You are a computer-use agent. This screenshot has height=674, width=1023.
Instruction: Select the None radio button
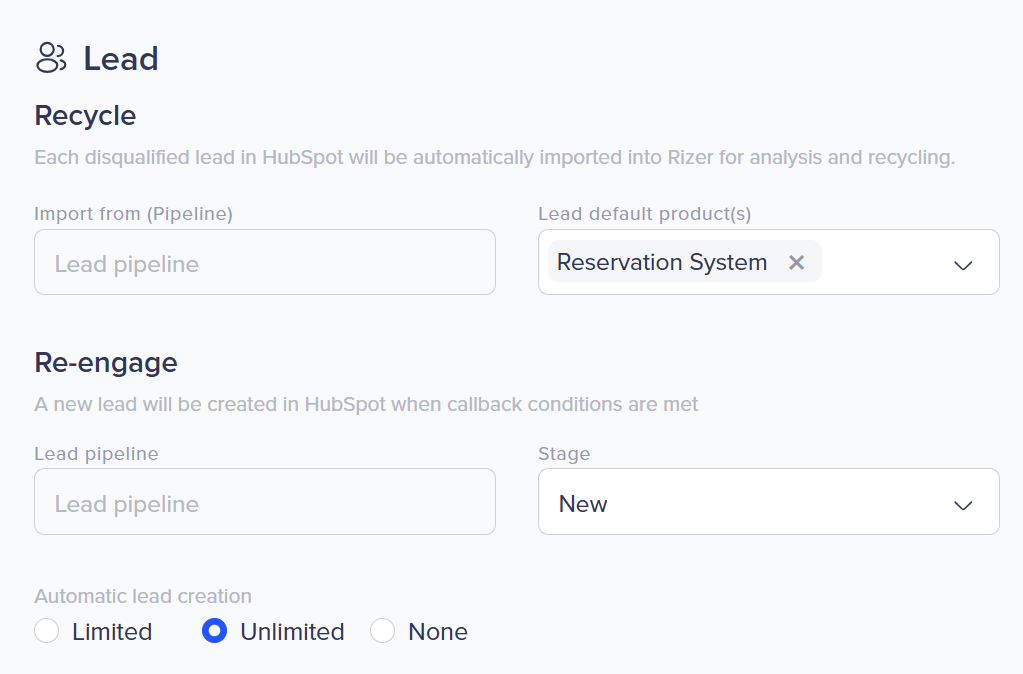[x=383, y=631]
